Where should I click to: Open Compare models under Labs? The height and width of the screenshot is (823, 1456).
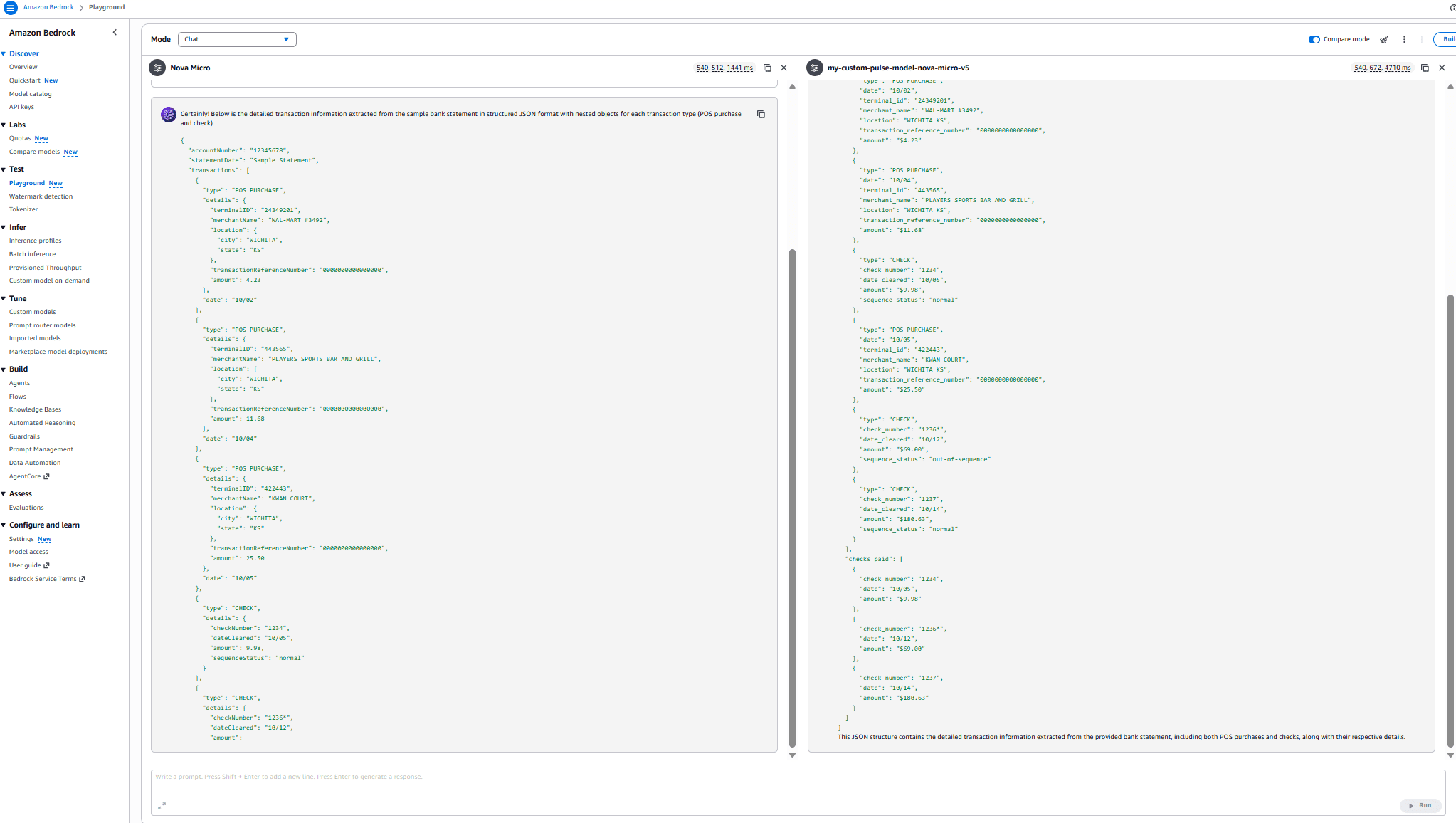point(35,152)
